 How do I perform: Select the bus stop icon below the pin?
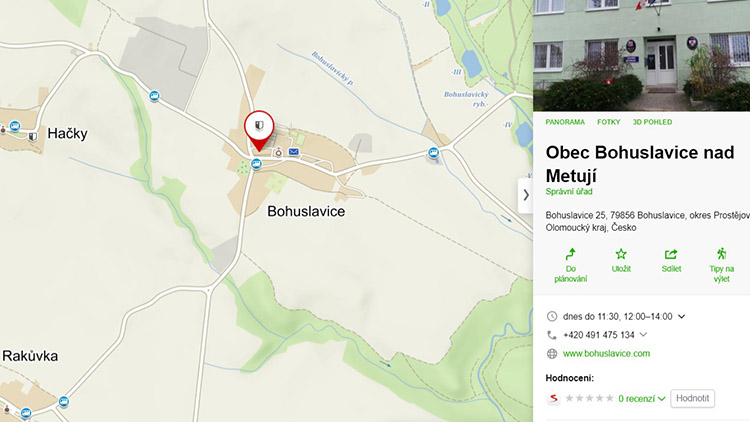click(256, 165)
